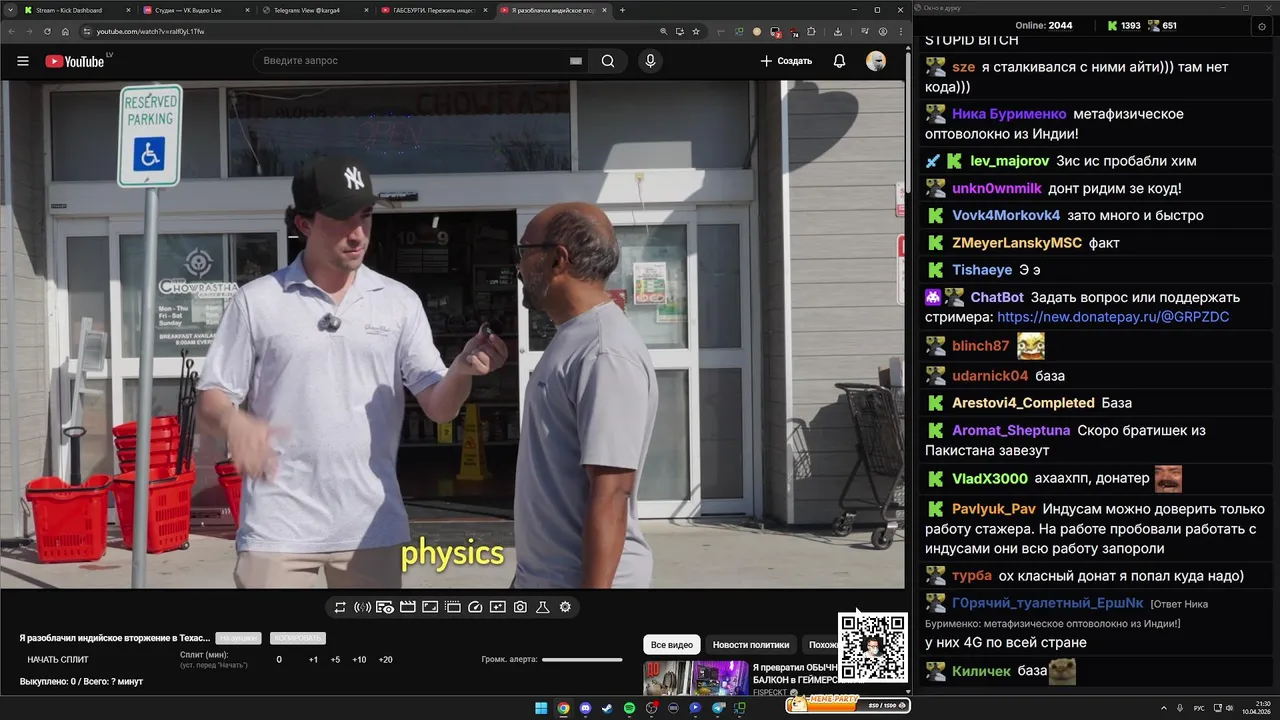
Task: Click the MEME PARTY widget near the taskbar
Action: [x=848, y=704]
